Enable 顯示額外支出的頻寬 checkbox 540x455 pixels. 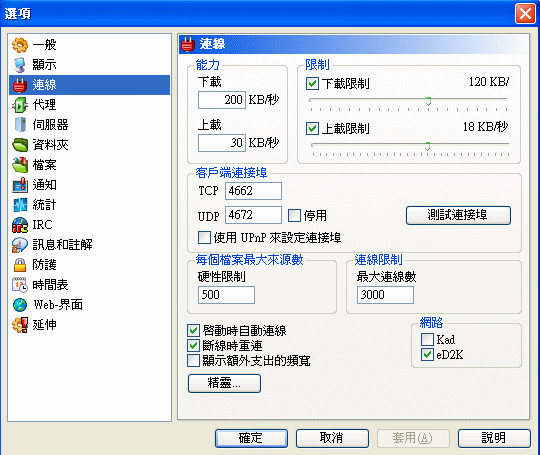coord(193,361)
